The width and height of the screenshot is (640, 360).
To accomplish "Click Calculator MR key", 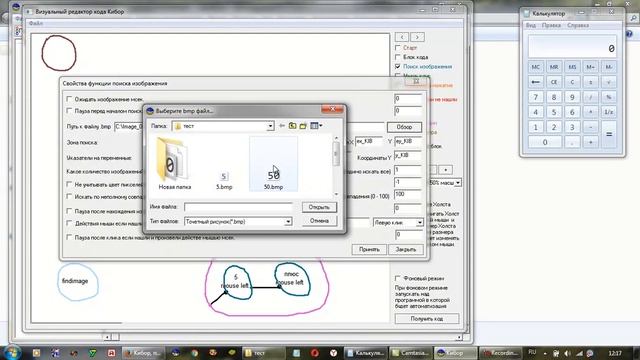I will click(x=554, y=67).
